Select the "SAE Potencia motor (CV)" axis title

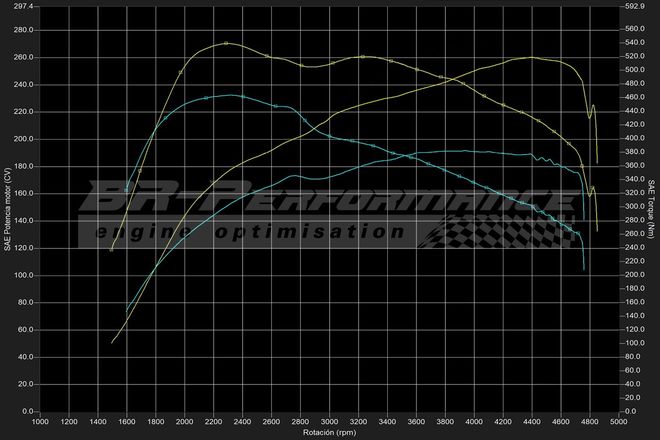pyautogui.click(x=7, y=208)
